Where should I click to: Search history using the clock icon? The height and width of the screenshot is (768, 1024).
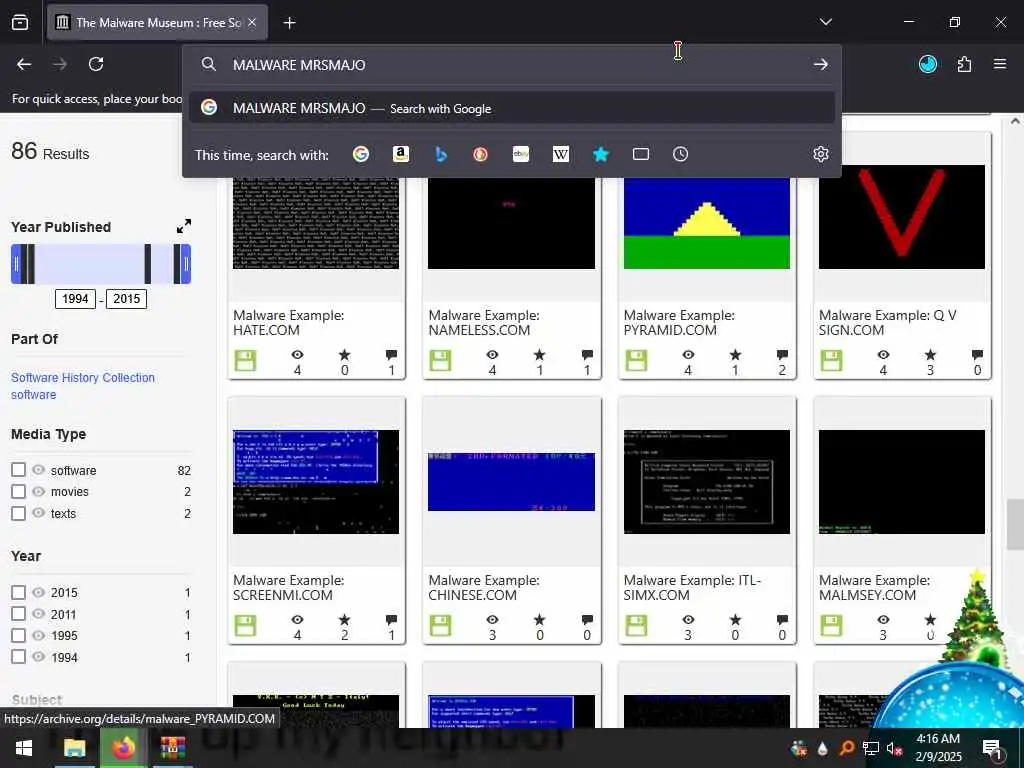click(x=680, y=154)
